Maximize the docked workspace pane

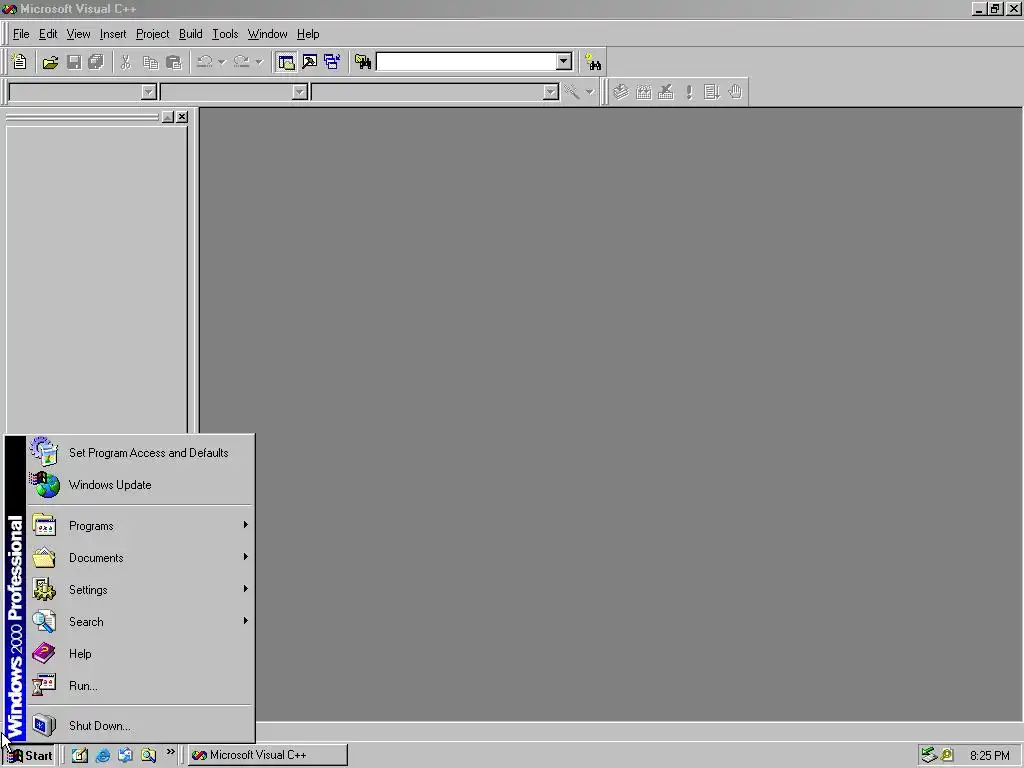pos(168,117)
